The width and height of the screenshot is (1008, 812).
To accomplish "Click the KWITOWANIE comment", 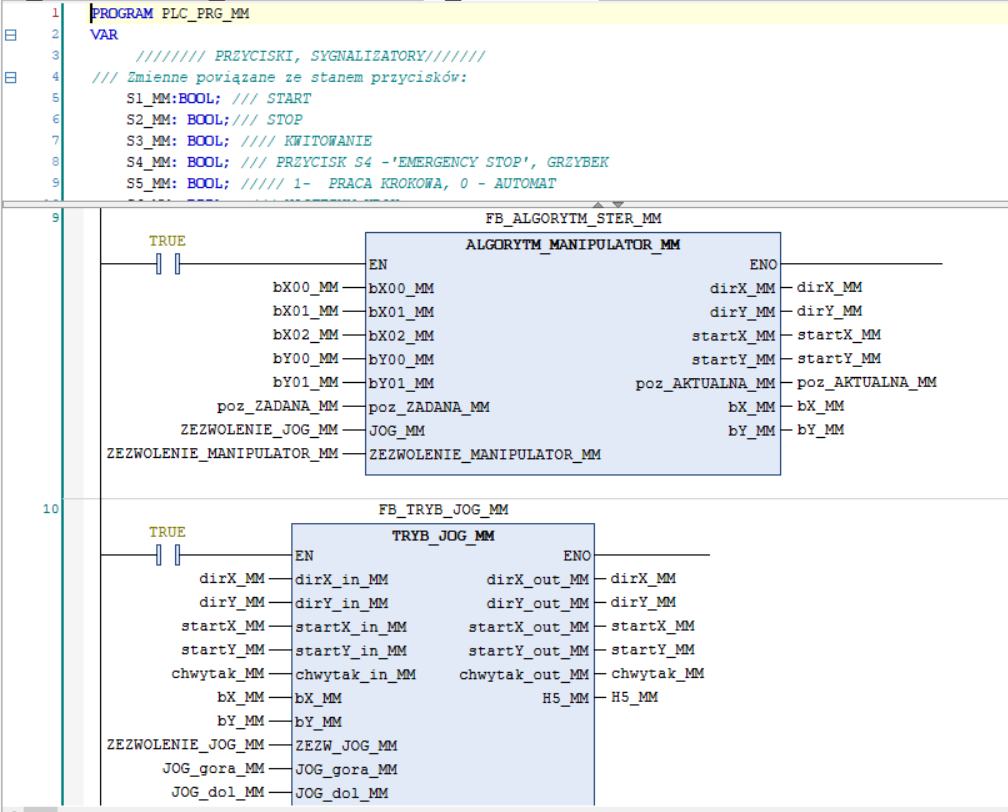I will tap(307, 141).
